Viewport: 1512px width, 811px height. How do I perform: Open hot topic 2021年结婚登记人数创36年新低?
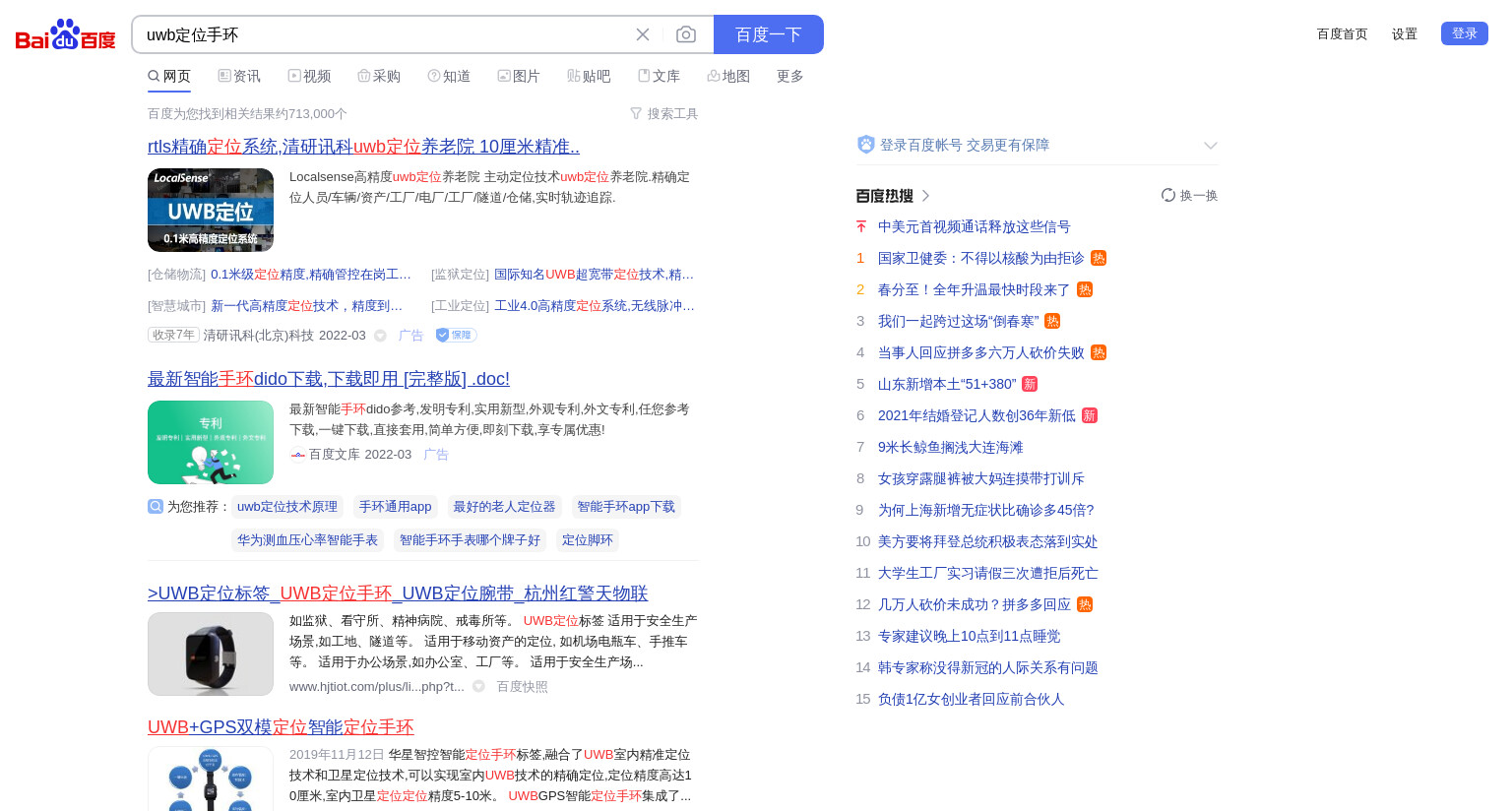pyautogui.click(x=976, y=416)
